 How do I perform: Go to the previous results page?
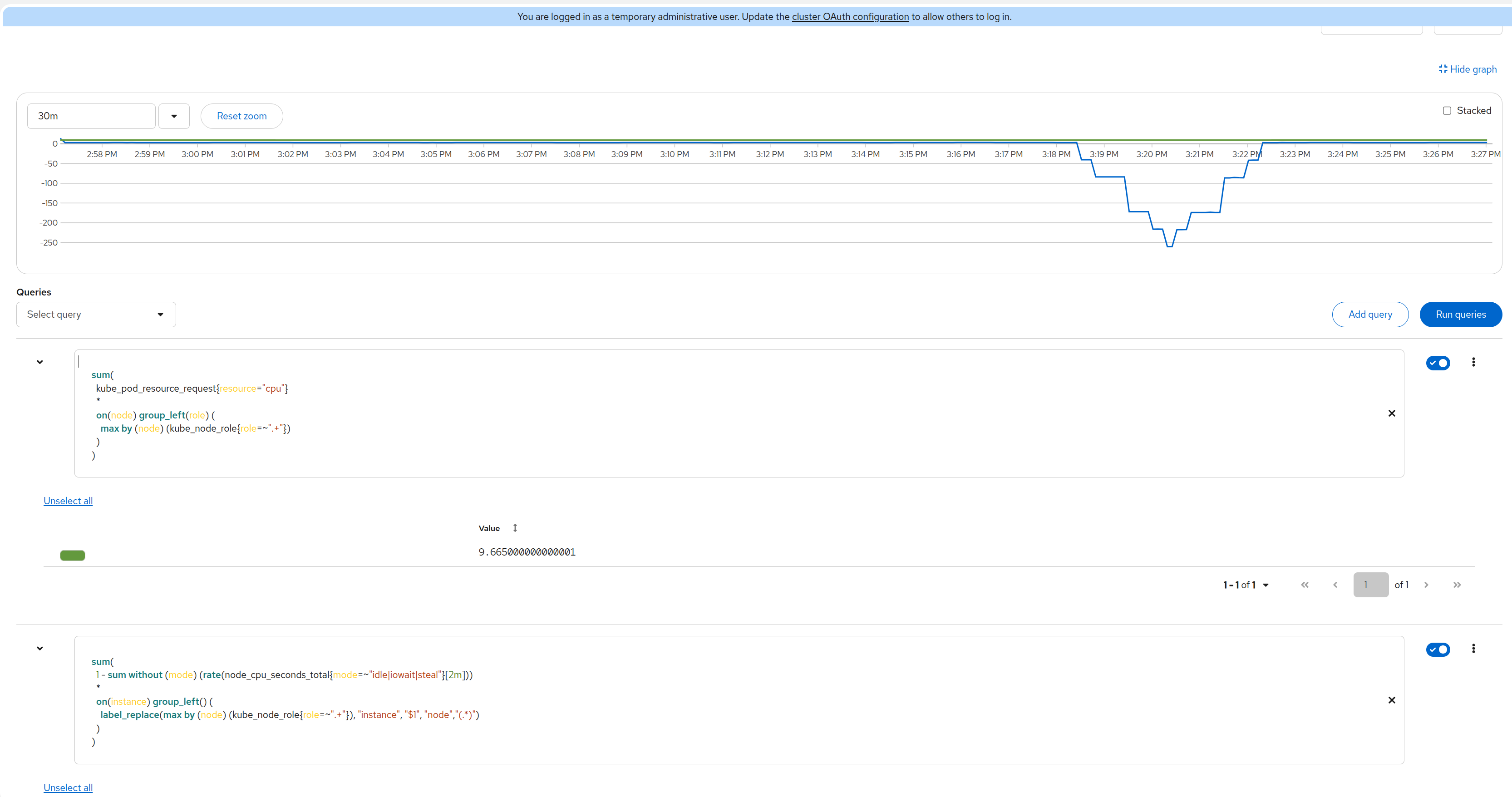pyautogui.click(x=1335, y=585)
